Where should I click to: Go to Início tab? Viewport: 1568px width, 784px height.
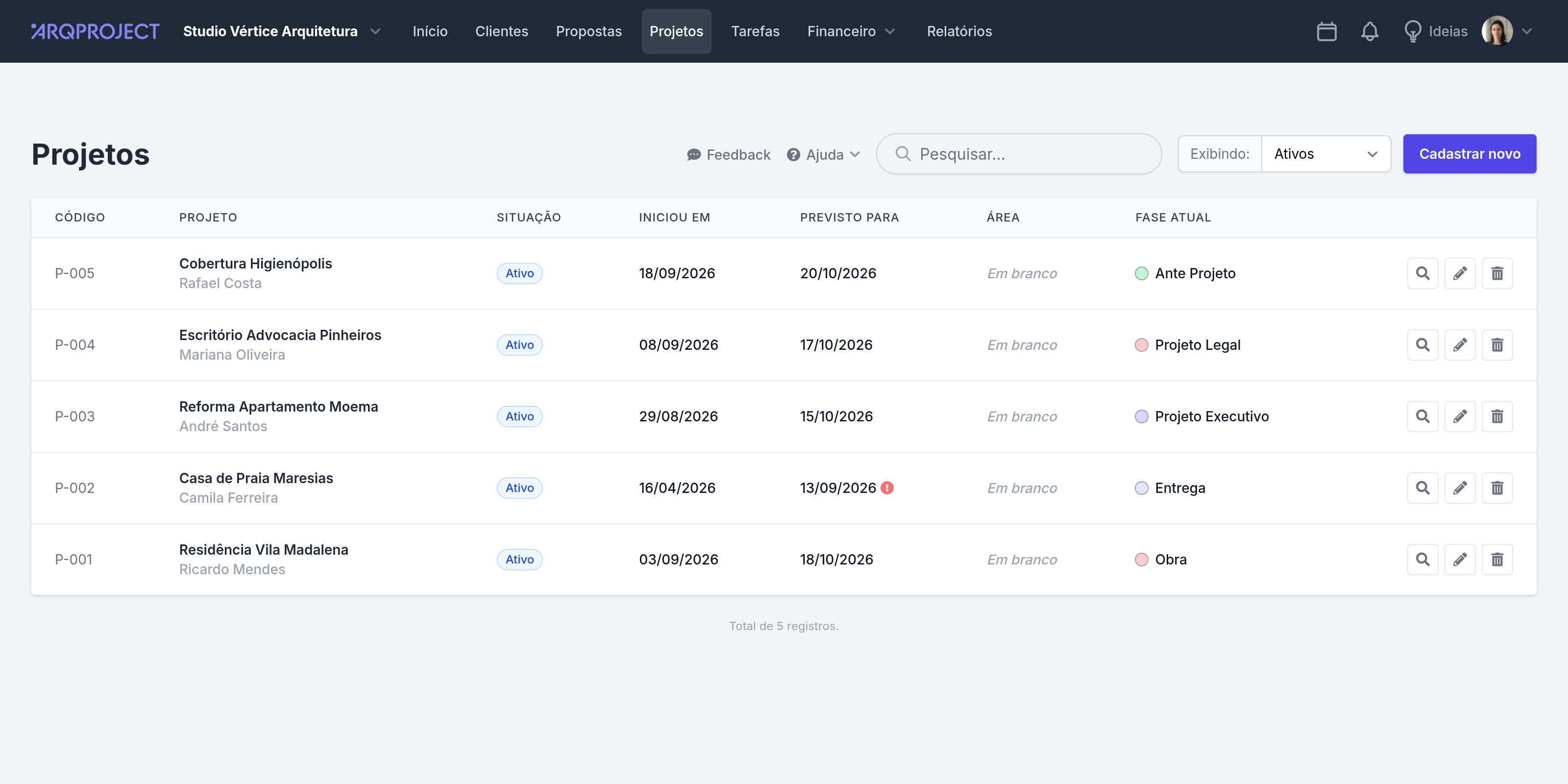click(x=430, y=31)
